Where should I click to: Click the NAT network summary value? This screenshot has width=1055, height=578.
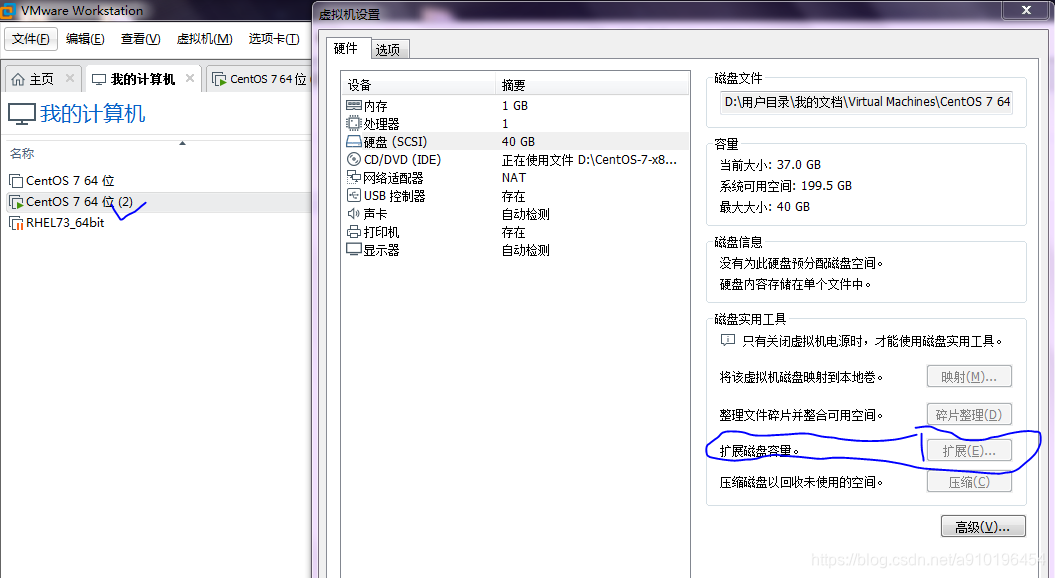(514, 178)
